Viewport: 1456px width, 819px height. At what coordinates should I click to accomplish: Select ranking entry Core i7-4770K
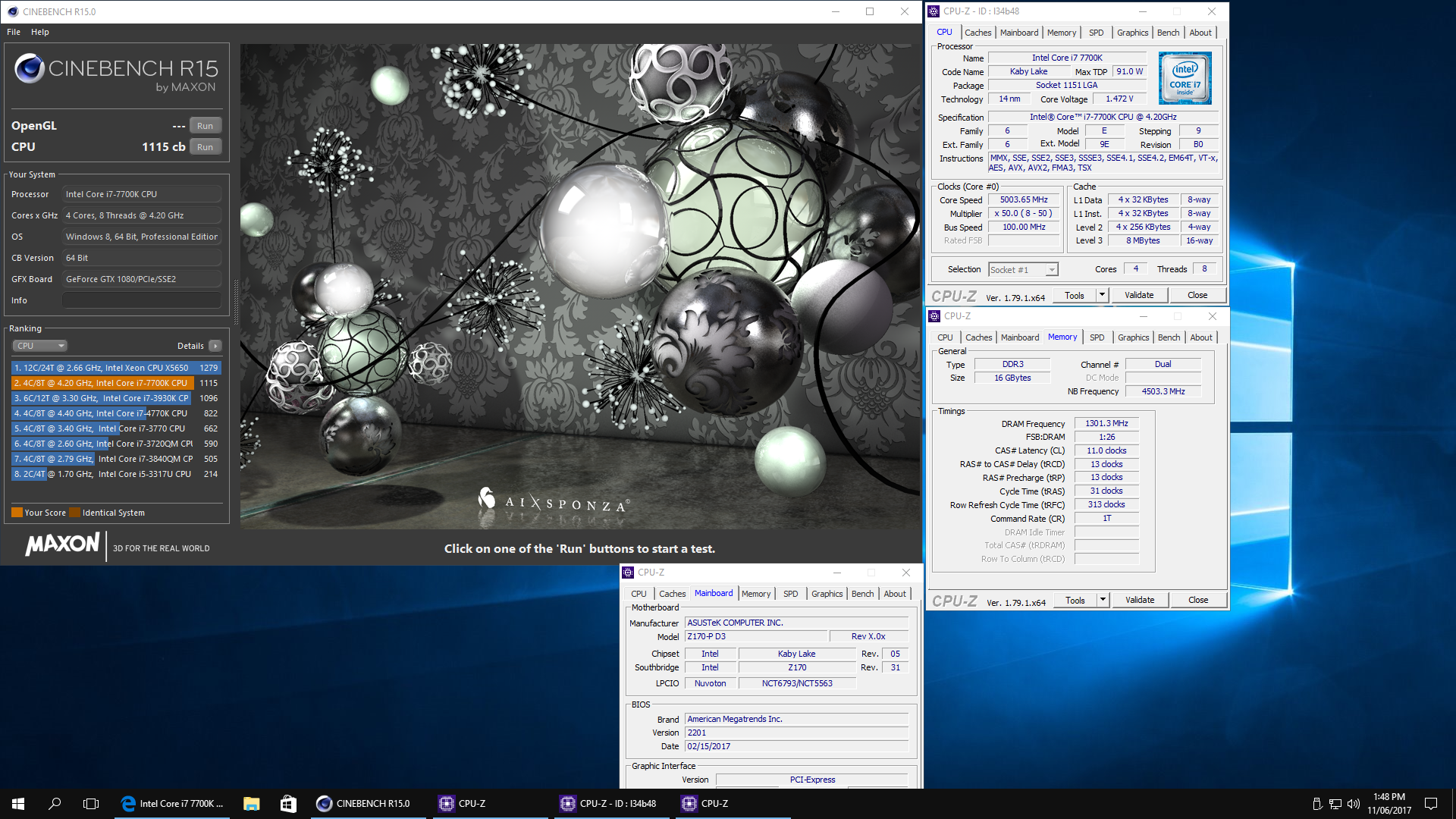click(116, 413)
